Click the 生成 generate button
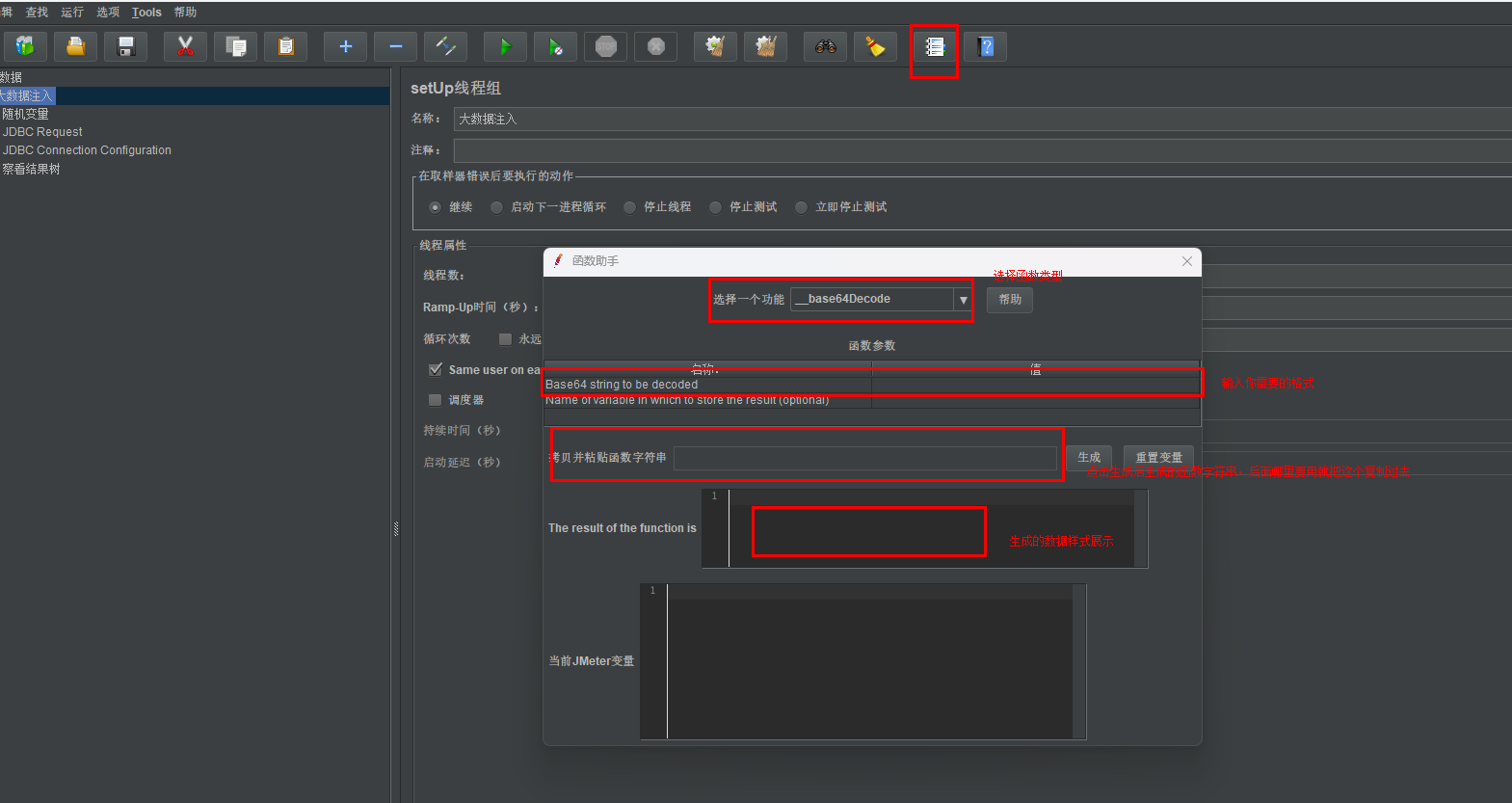Viewport: 1512px width, 803px height. (1089, 458)
